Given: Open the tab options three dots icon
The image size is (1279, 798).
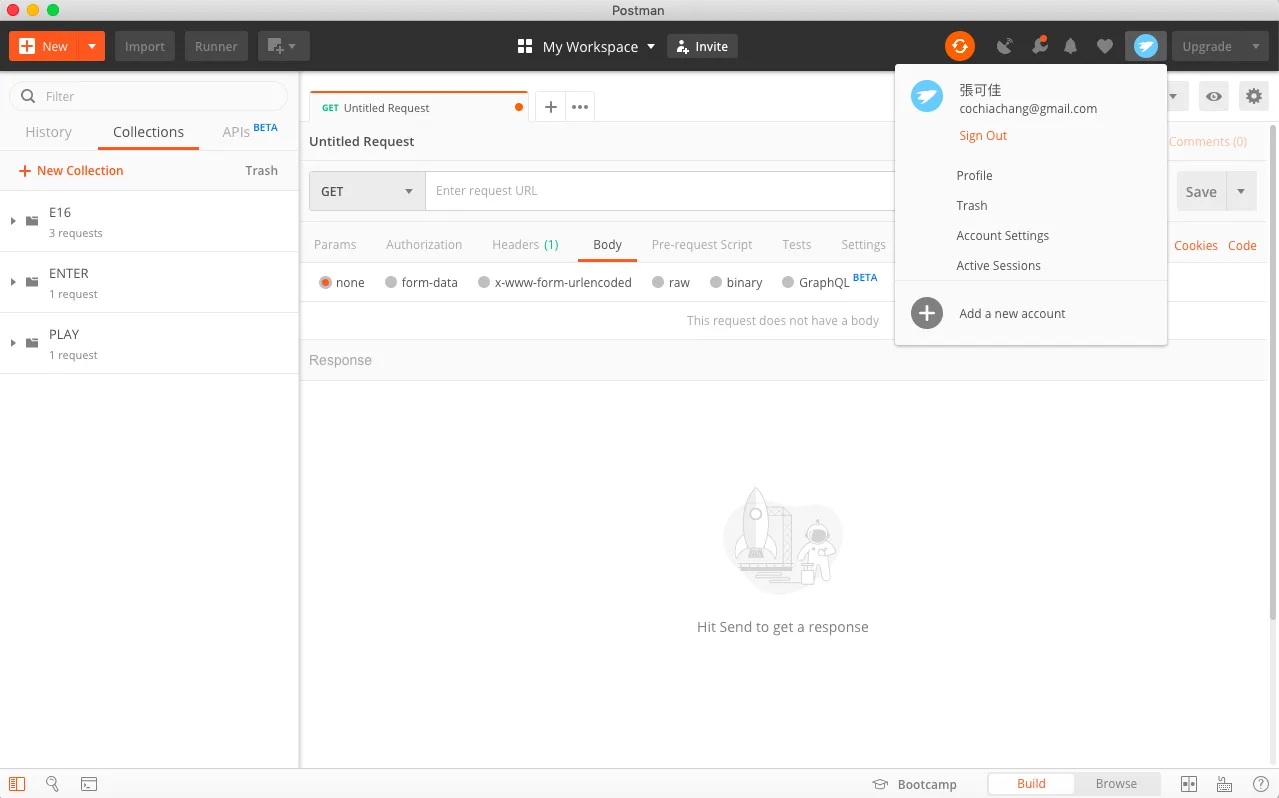Looking at the screenshot, I should [x=580, y=107].
